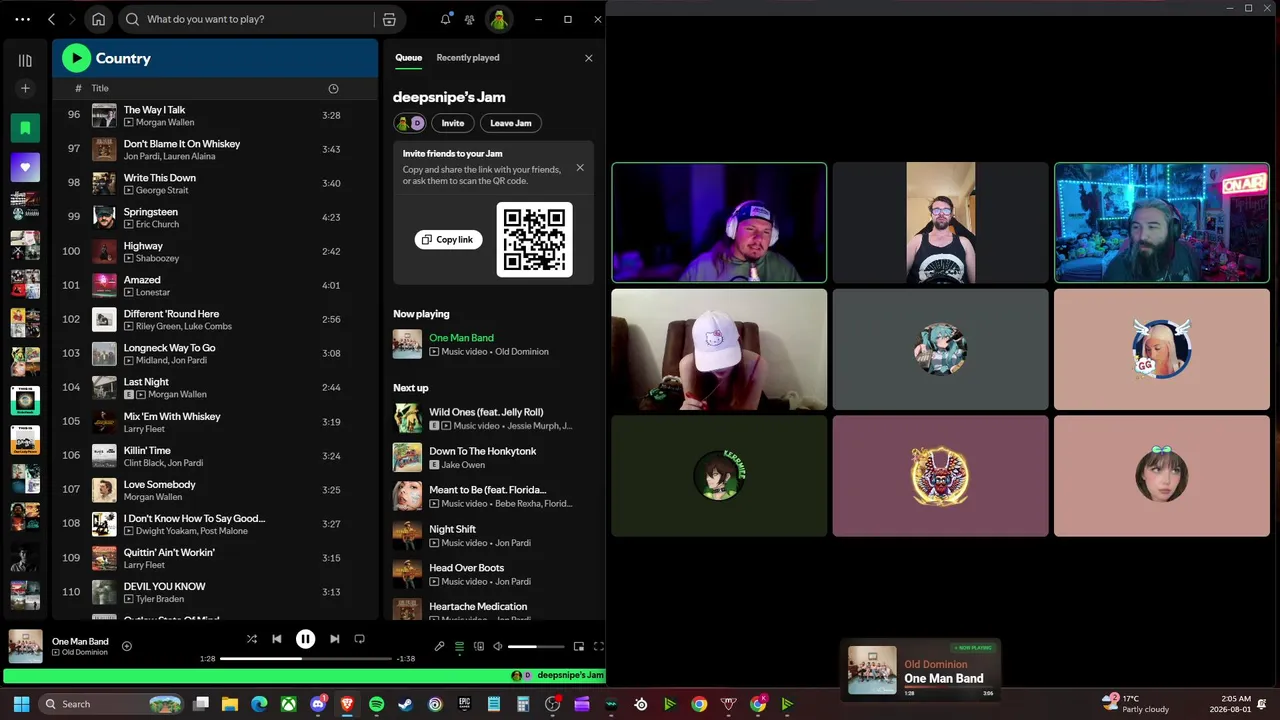Screen dimensions: 1280x720
Task: Open the green bookmark library item
Action: tap(25, 128)
